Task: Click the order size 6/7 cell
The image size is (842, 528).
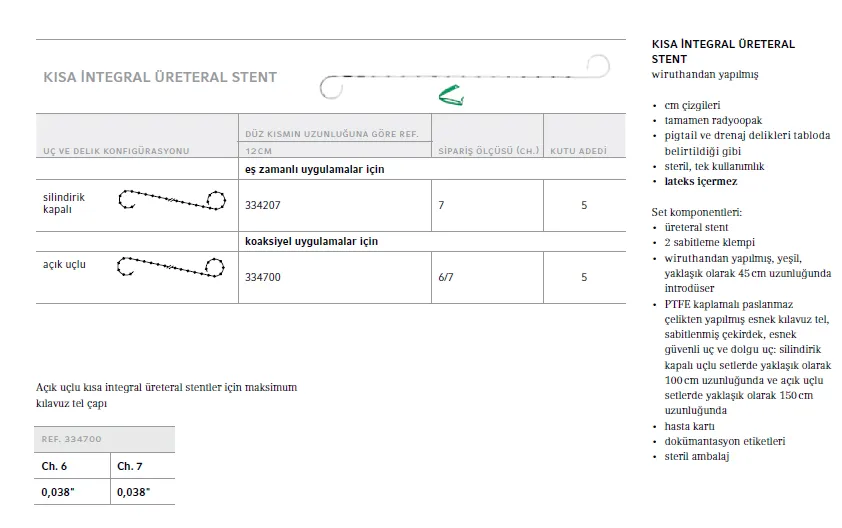Action: (x=448, y=277)
